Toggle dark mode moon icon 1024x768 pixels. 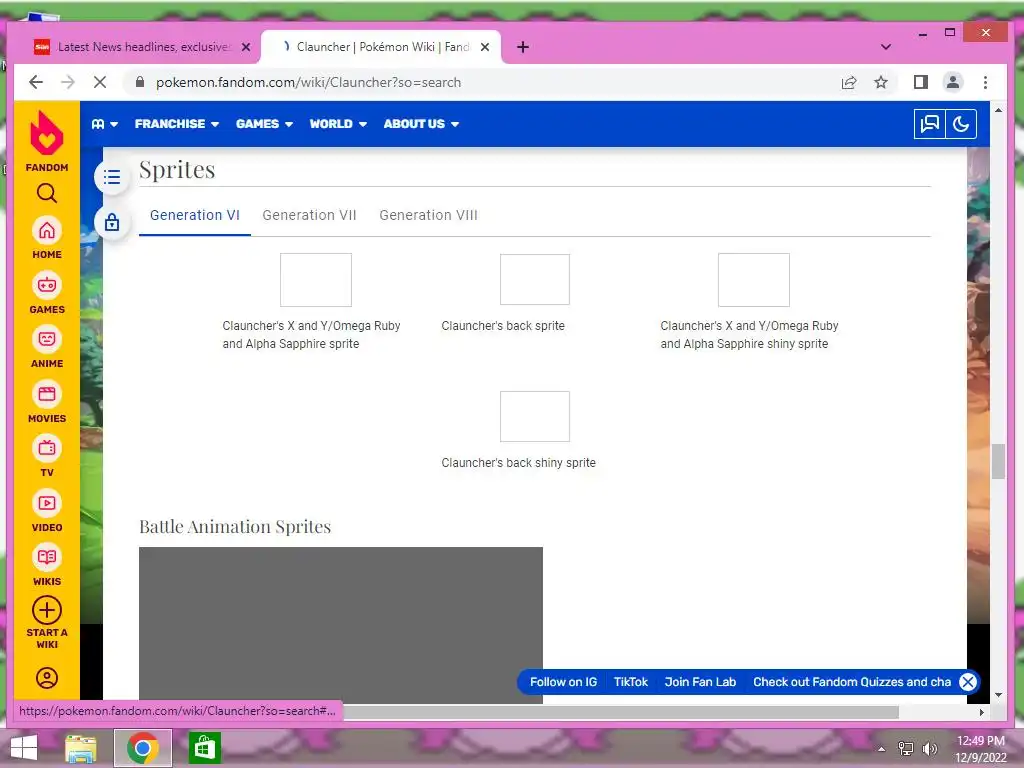point(961,124)
